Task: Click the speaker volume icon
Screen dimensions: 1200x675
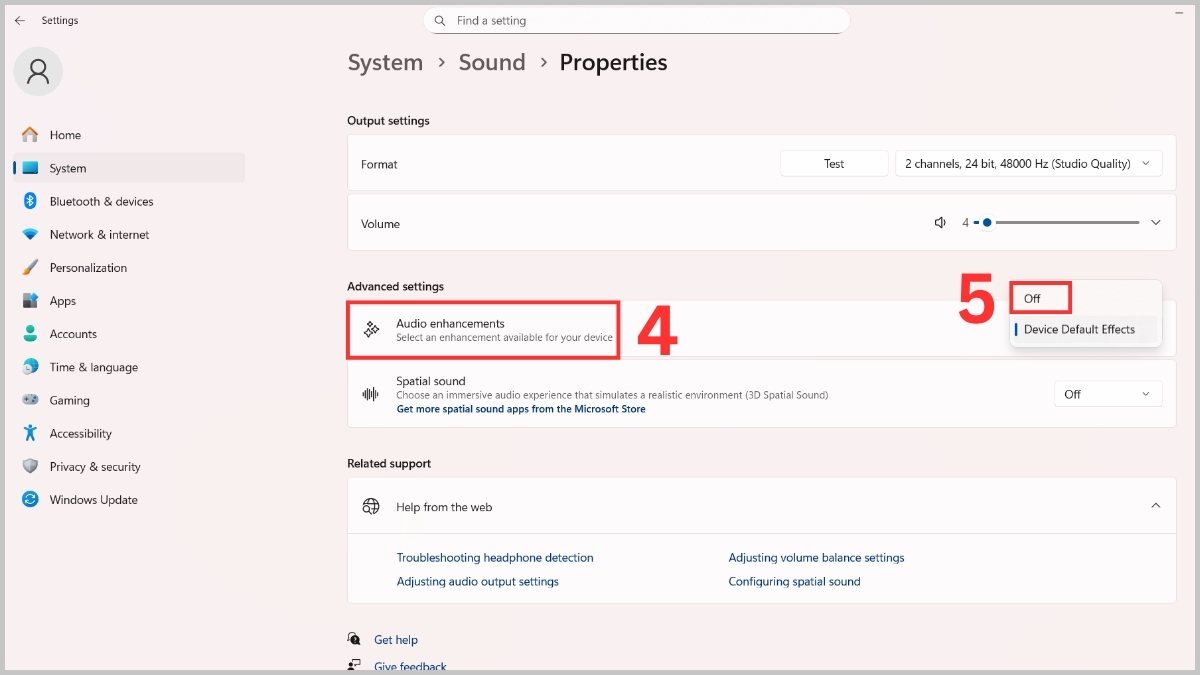Action: (940, 222)
